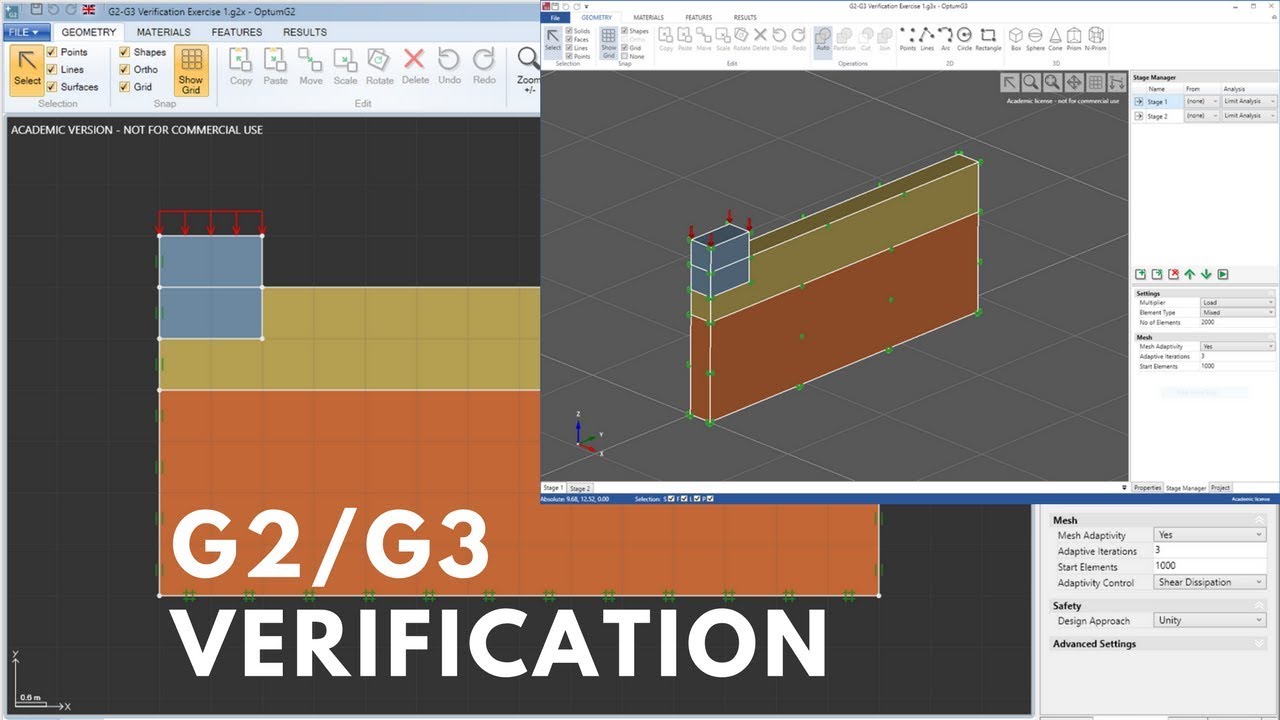
Task: Click the delete stage icon with red X
Action: [x=1173, y=274]
